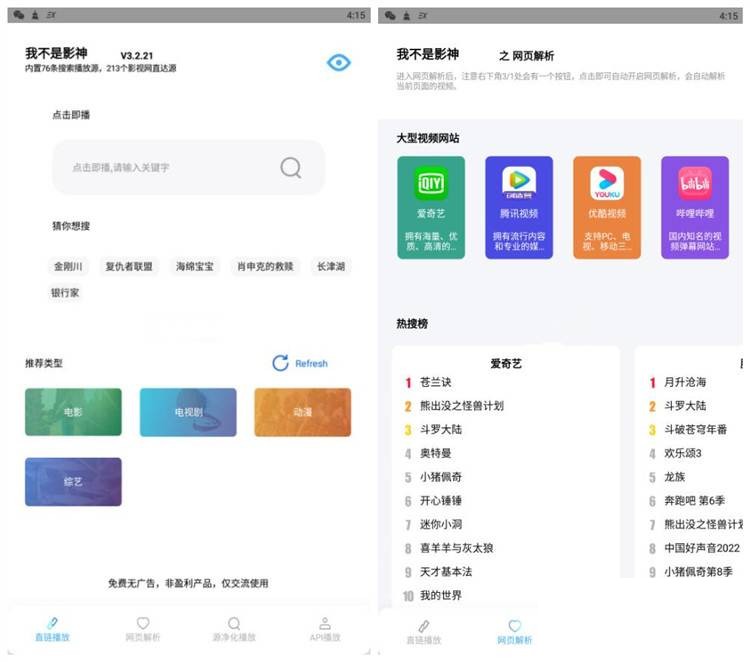Switch to 直链播放 tab in left screen

pos(53,629)
